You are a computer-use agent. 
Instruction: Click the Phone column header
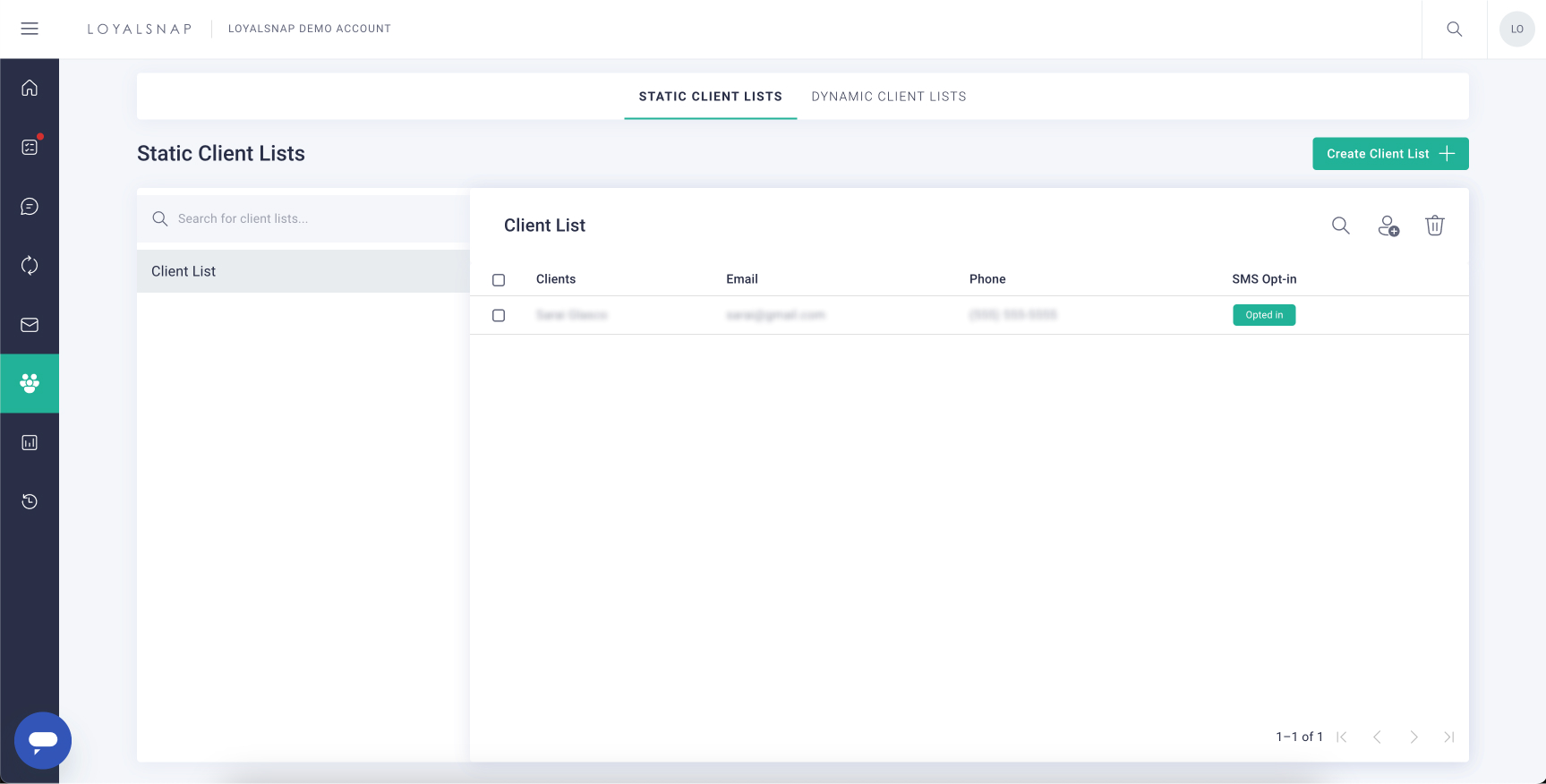(x=987, y=279)
